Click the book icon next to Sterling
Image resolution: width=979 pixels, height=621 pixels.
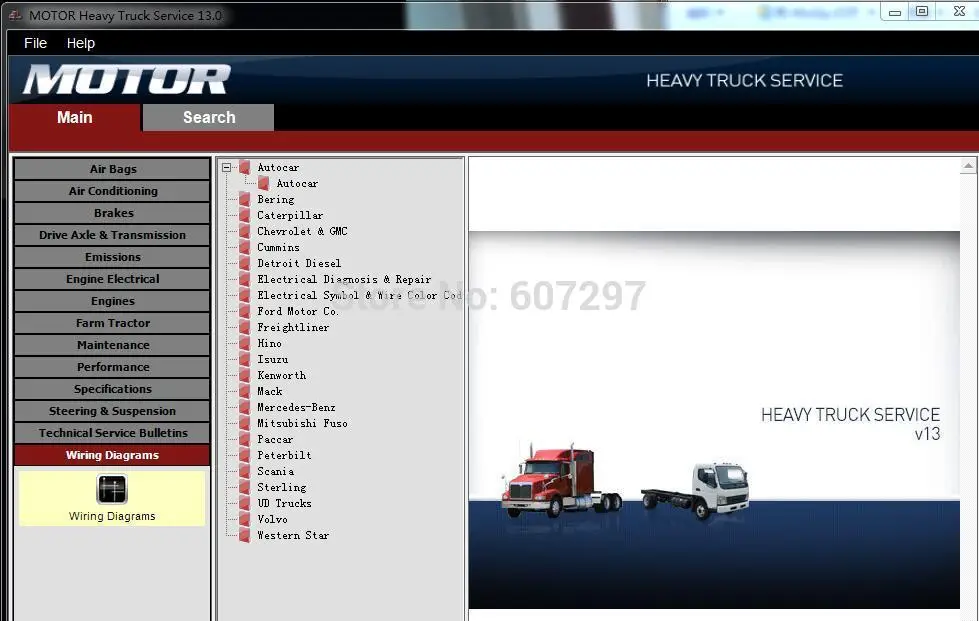click(x=245, y=487)
